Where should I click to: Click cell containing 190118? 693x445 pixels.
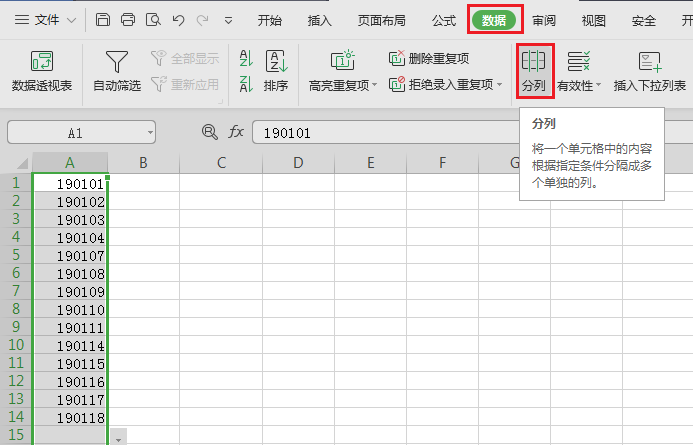(70, 417)
